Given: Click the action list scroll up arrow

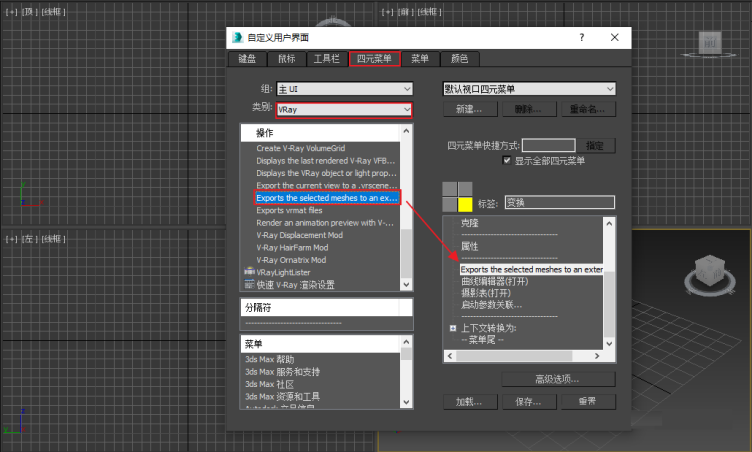Looking at the screenshot, I should pos(407,131).
